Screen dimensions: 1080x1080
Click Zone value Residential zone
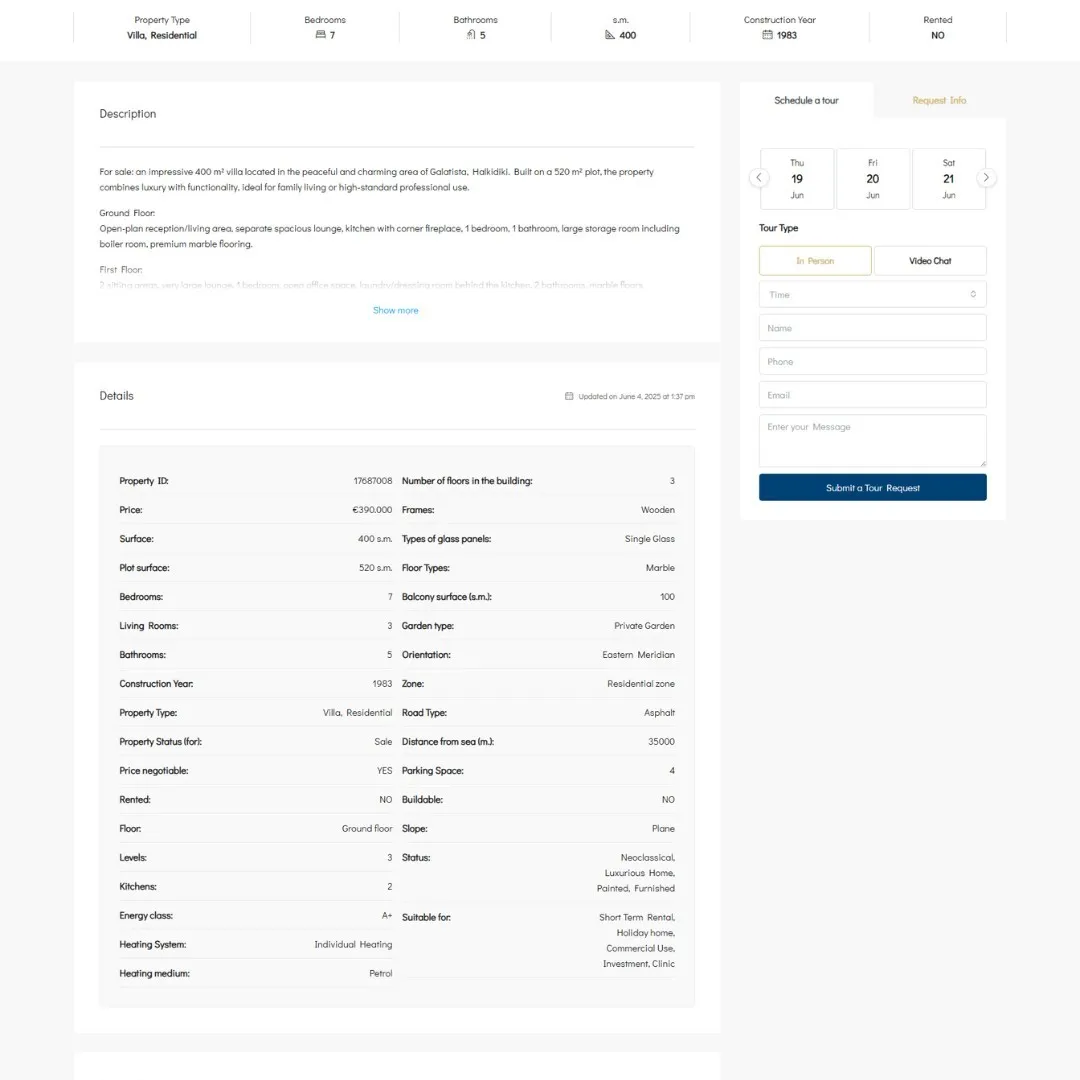641,683
